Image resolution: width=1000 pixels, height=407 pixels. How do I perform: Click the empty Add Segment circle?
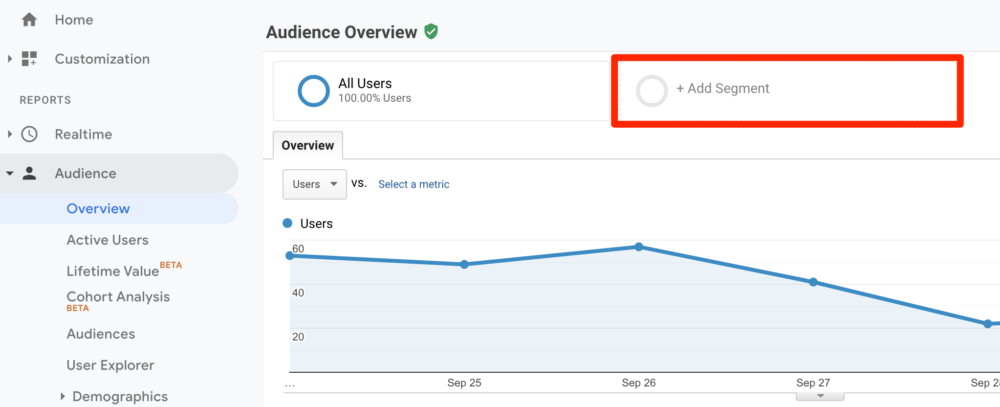[652, 91]
